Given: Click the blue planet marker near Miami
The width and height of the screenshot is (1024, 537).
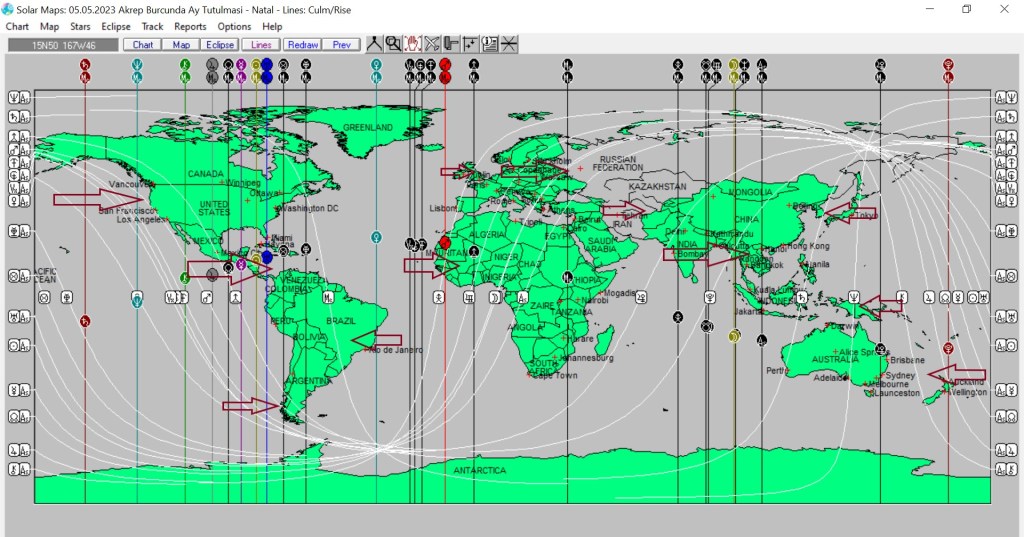Looking at the screenshot, I should tap(267, 257).
